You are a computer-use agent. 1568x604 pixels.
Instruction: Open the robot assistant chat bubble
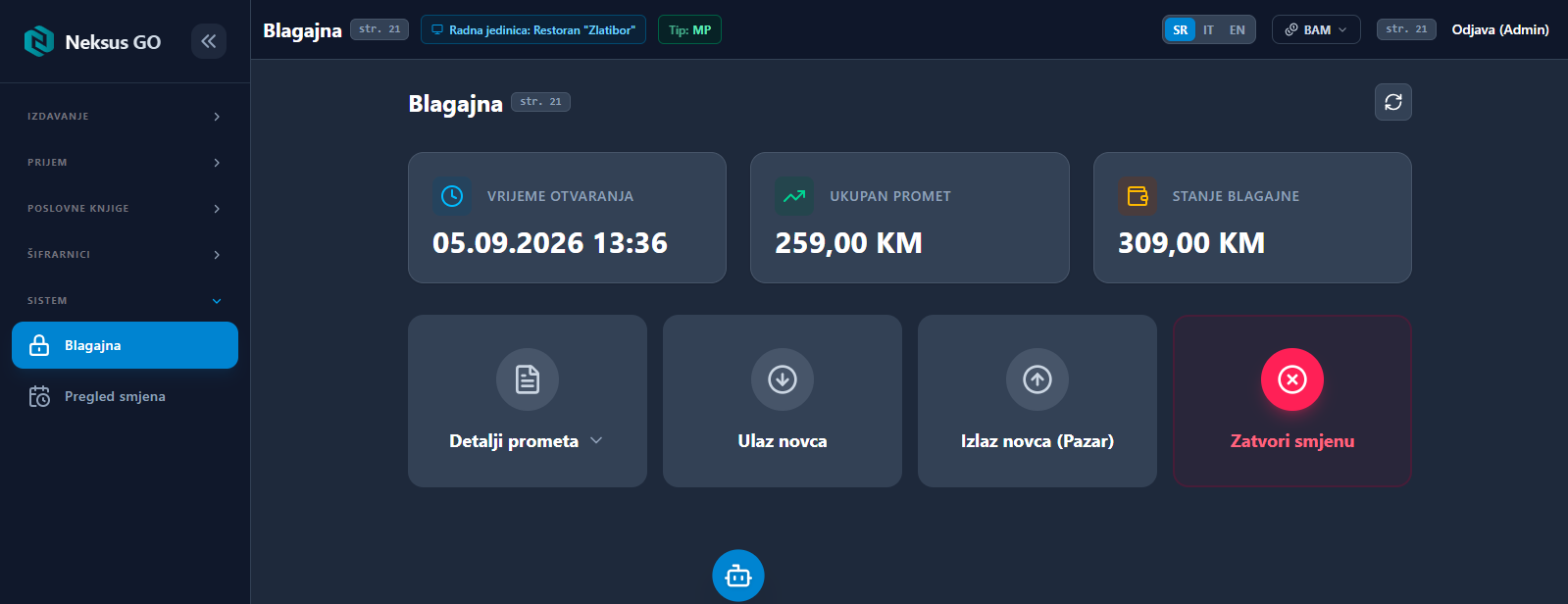[738, 576]
